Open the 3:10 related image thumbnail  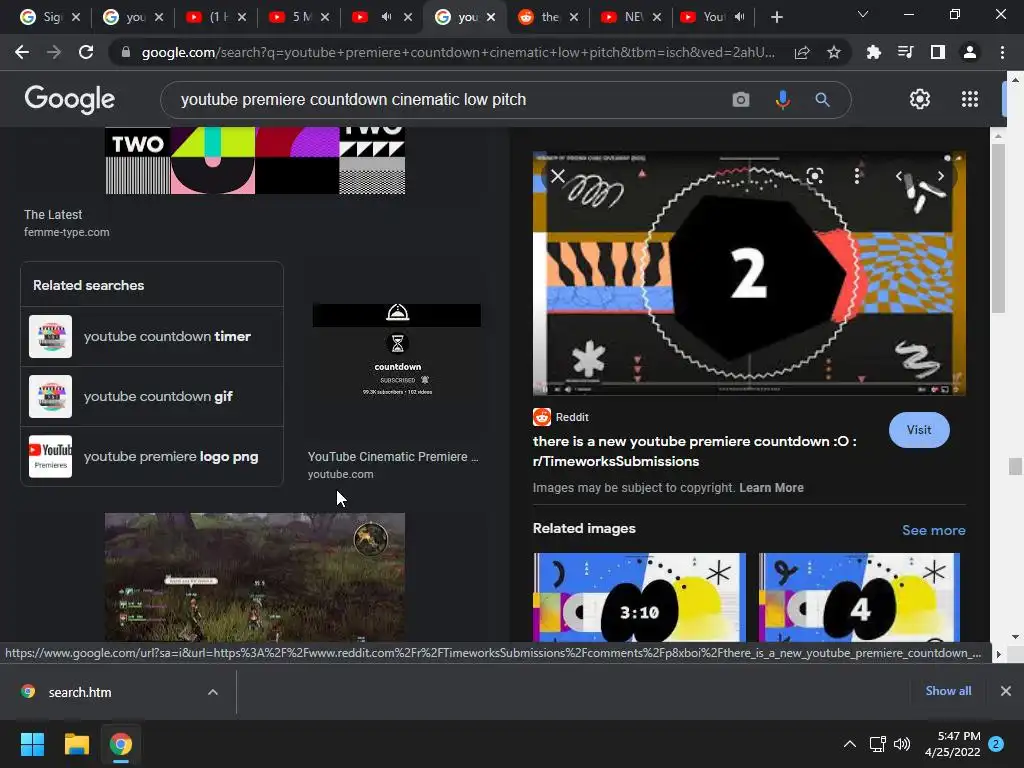[x=639, y=598]
